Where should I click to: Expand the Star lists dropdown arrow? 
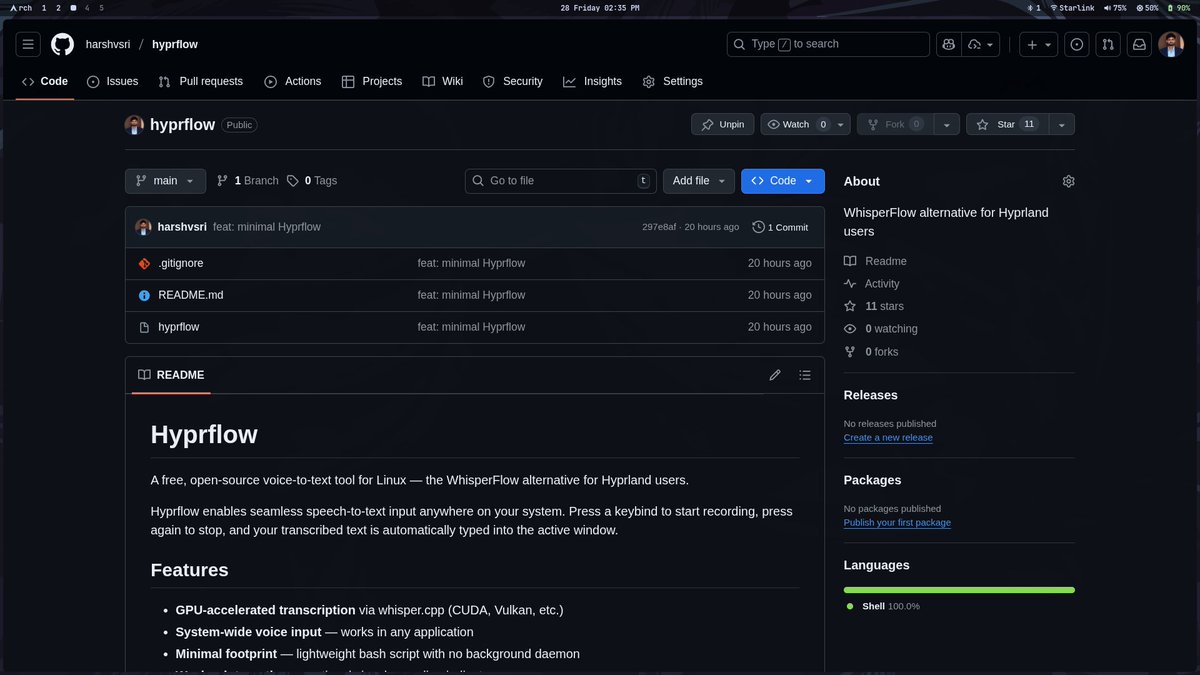tap(1061, 124)
